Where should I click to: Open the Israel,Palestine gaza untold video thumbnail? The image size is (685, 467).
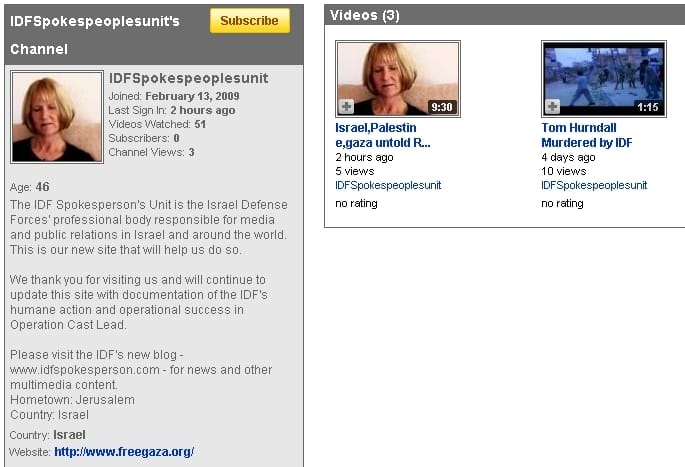point(398,79)
